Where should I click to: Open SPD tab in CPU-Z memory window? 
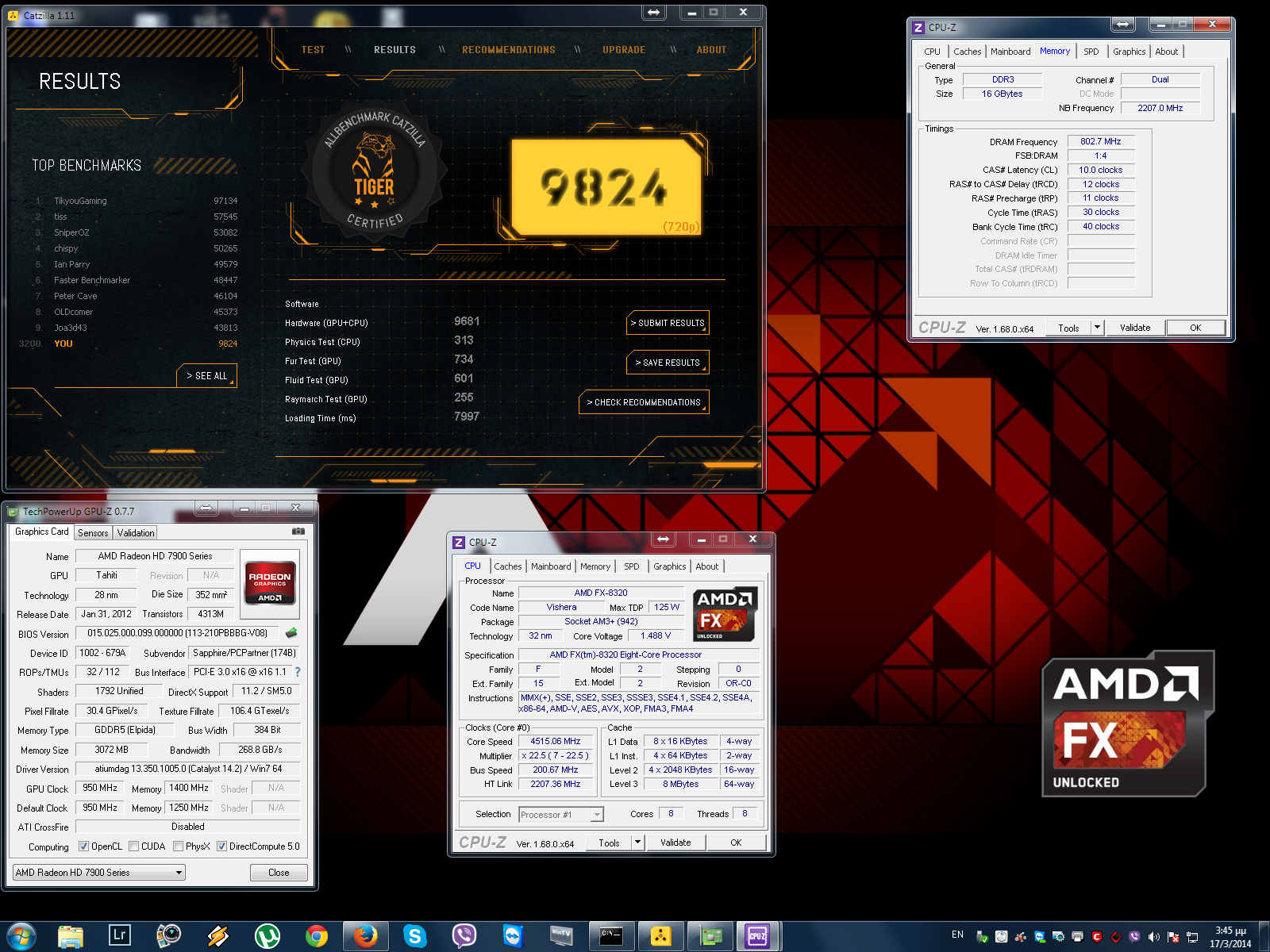pyautogui.click(x=1091, y=52)
